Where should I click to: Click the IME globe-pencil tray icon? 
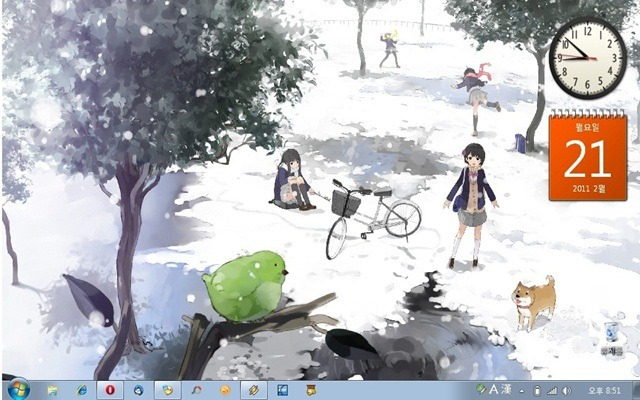point(481,389)
